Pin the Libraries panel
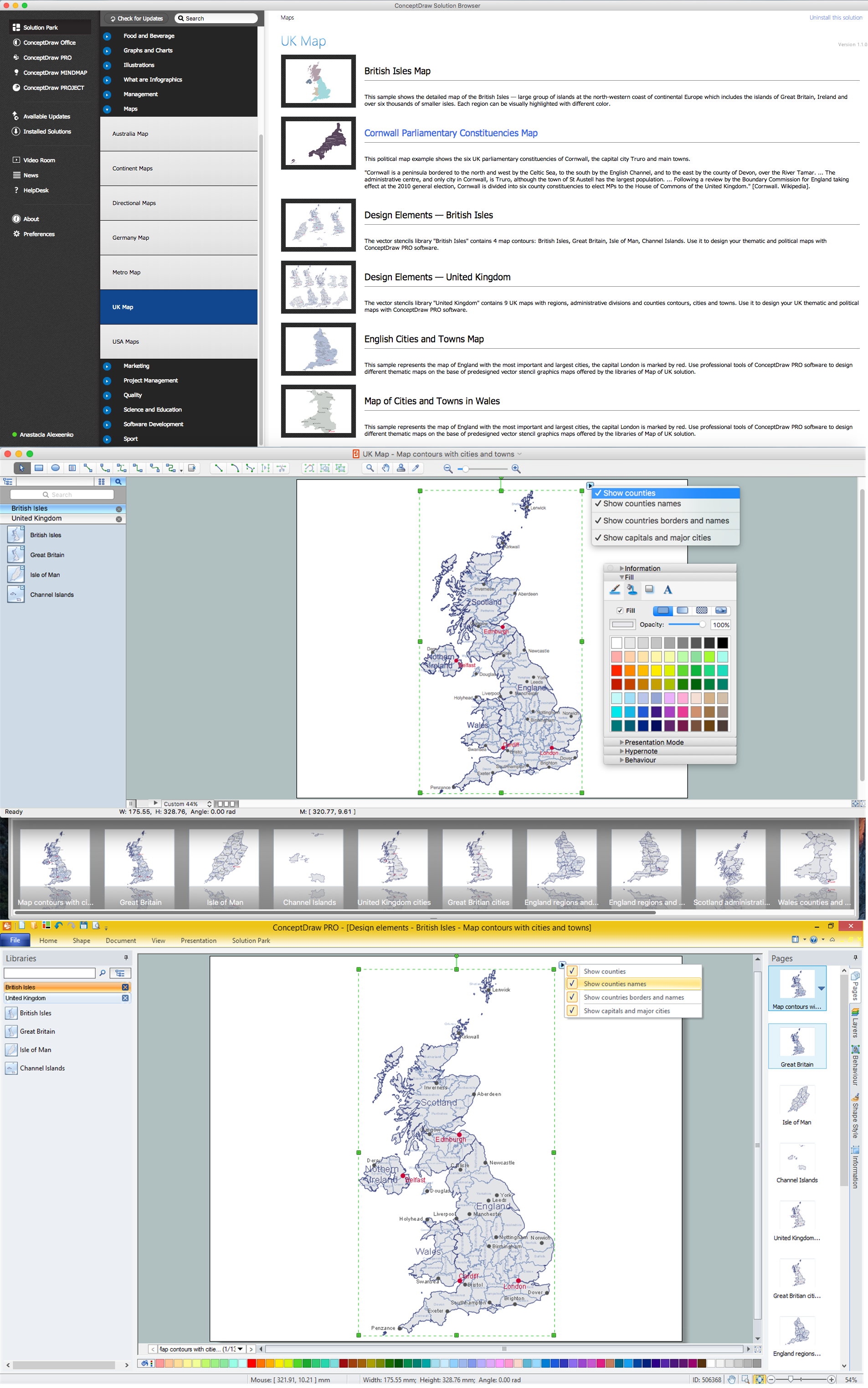Screen dimensions: 868x1388 [126, 959]
